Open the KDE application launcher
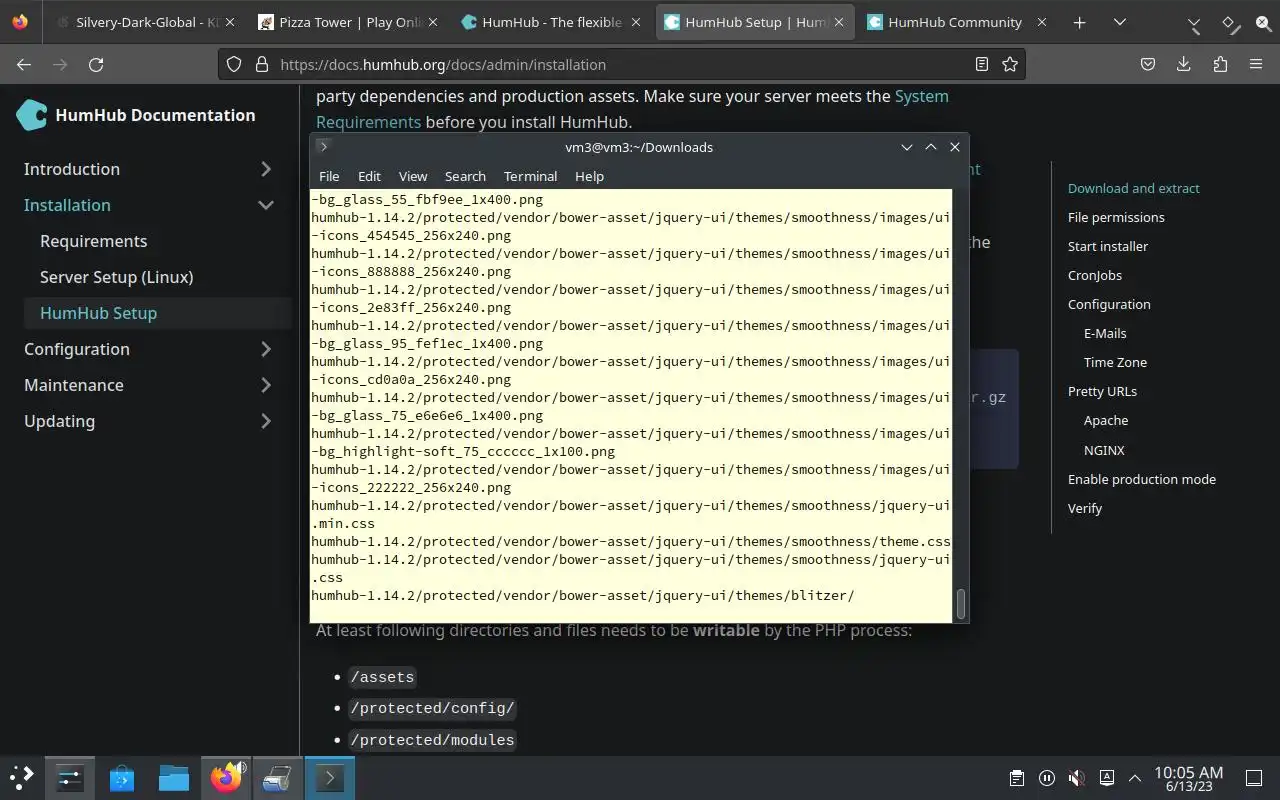 (x=22, y=777)
